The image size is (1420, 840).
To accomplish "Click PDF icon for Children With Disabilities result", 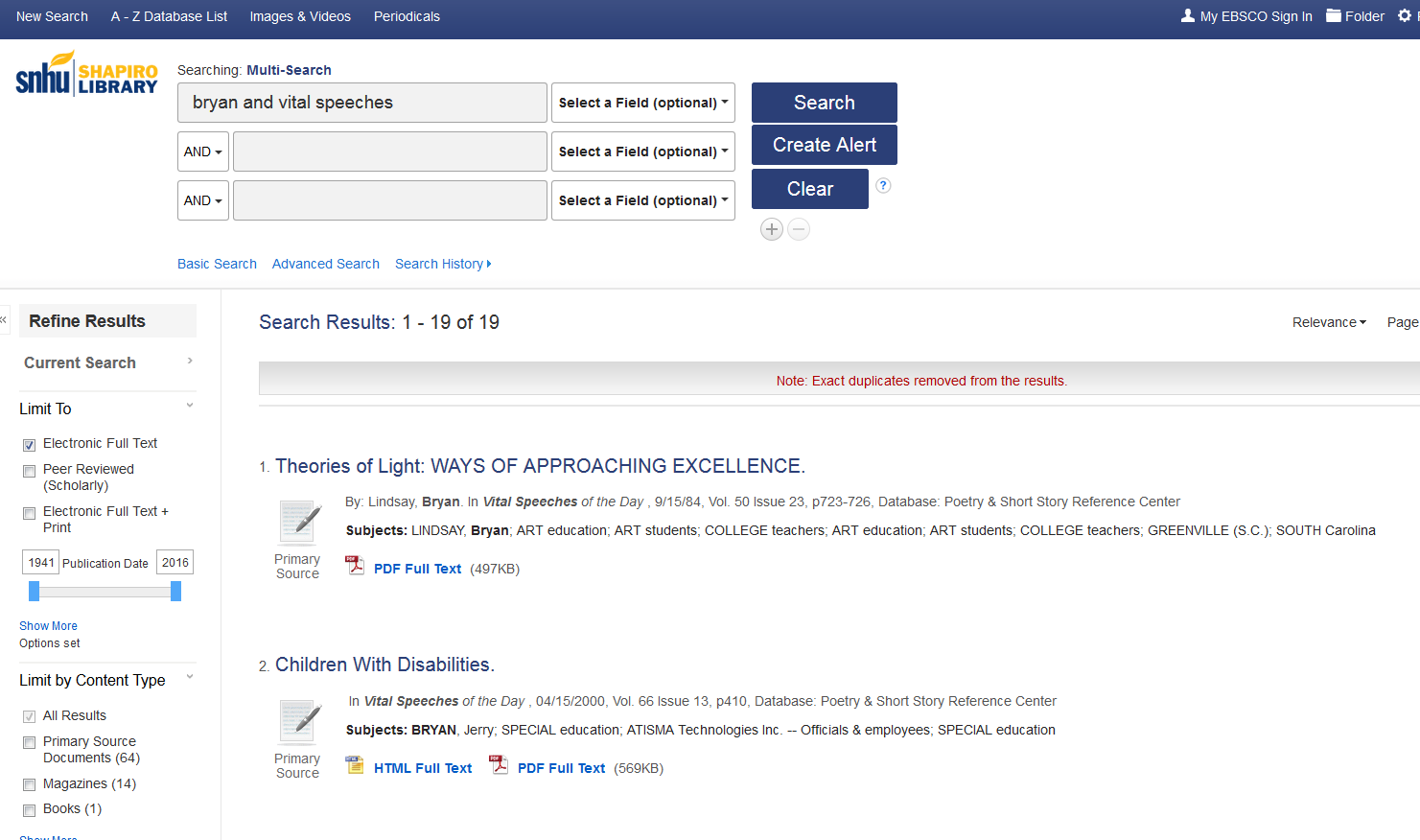I will tap(499, 765).
